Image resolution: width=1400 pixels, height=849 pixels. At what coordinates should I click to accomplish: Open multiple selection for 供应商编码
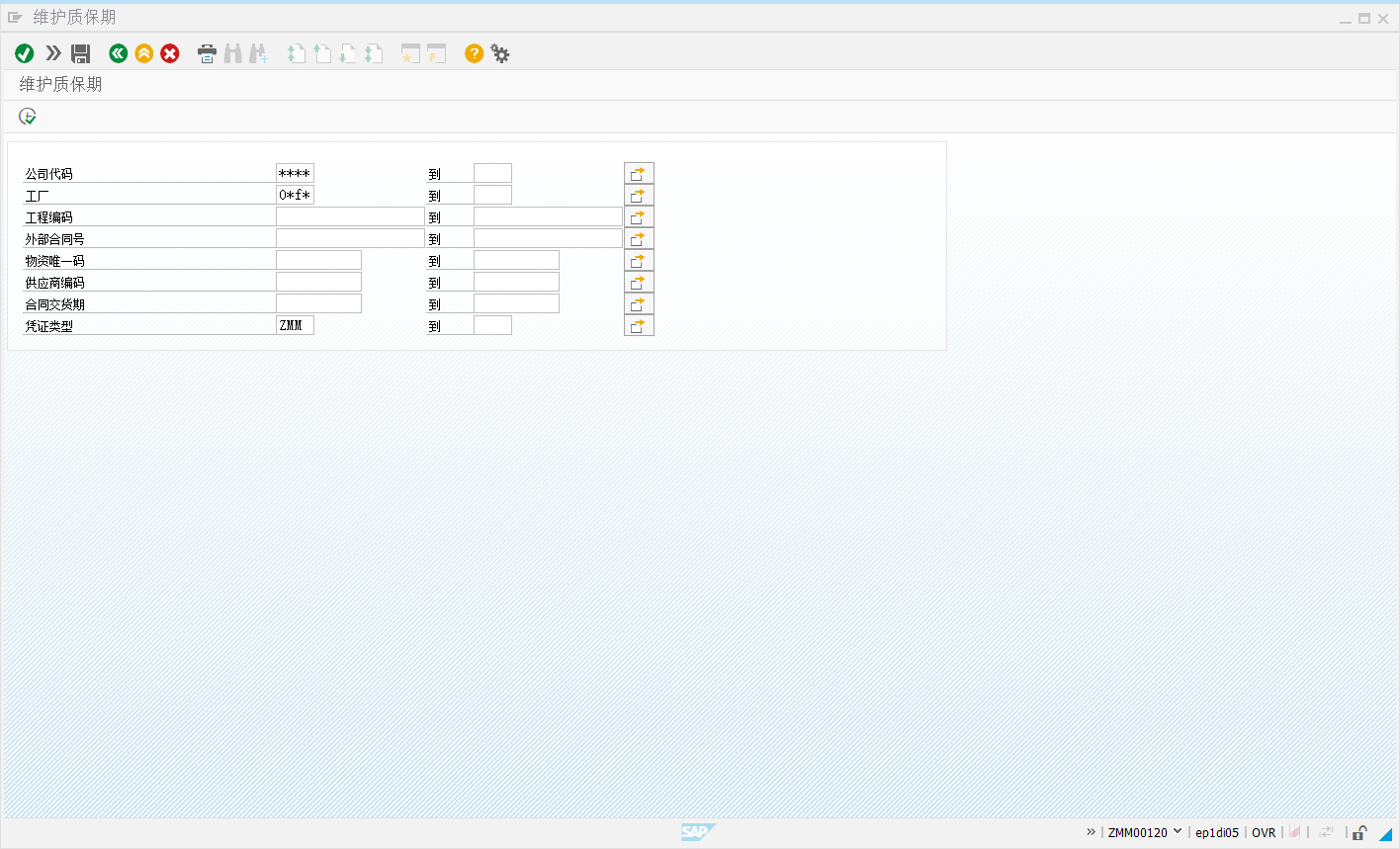[639, 283]
